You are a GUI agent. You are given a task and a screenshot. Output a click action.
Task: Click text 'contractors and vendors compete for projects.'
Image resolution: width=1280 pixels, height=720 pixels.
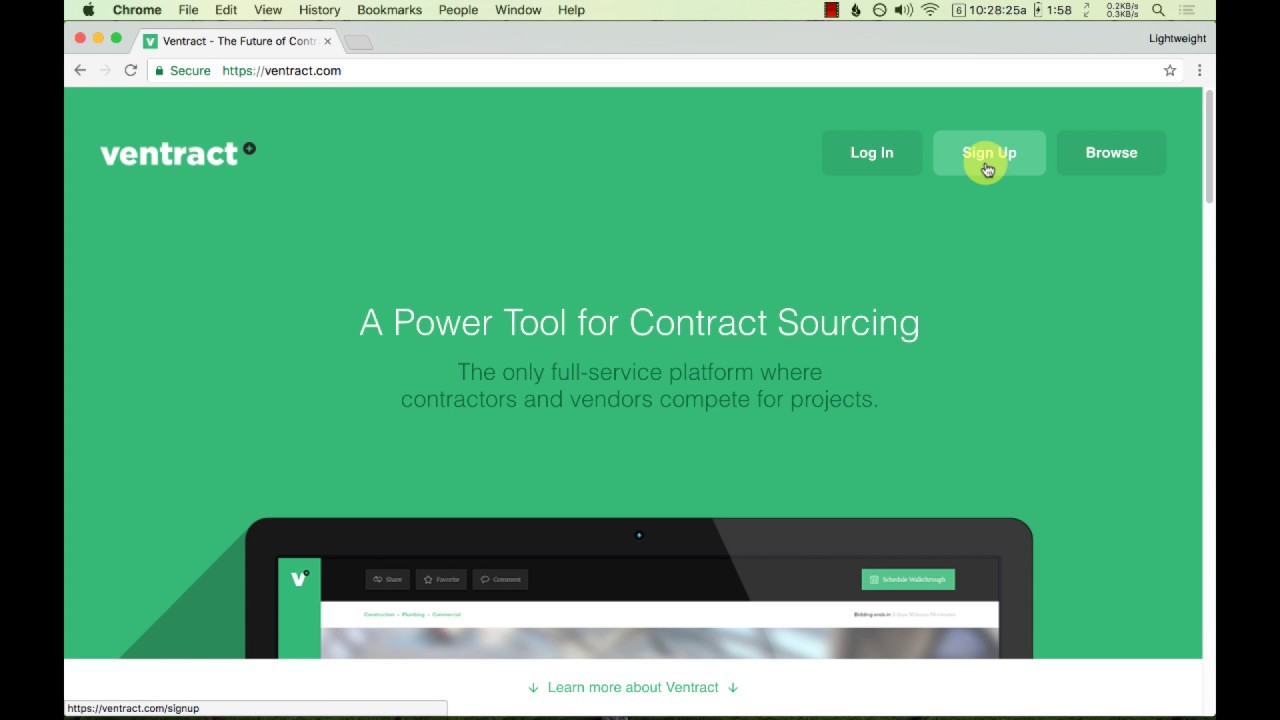639,399
